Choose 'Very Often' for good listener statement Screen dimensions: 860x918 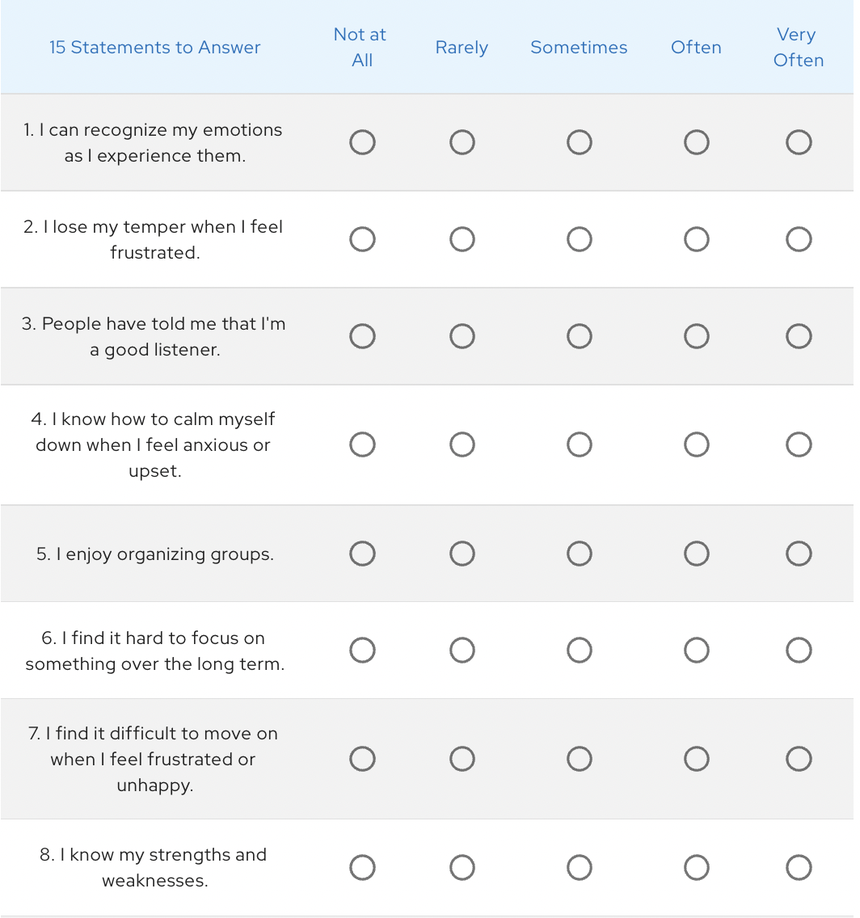coord(798,337)
